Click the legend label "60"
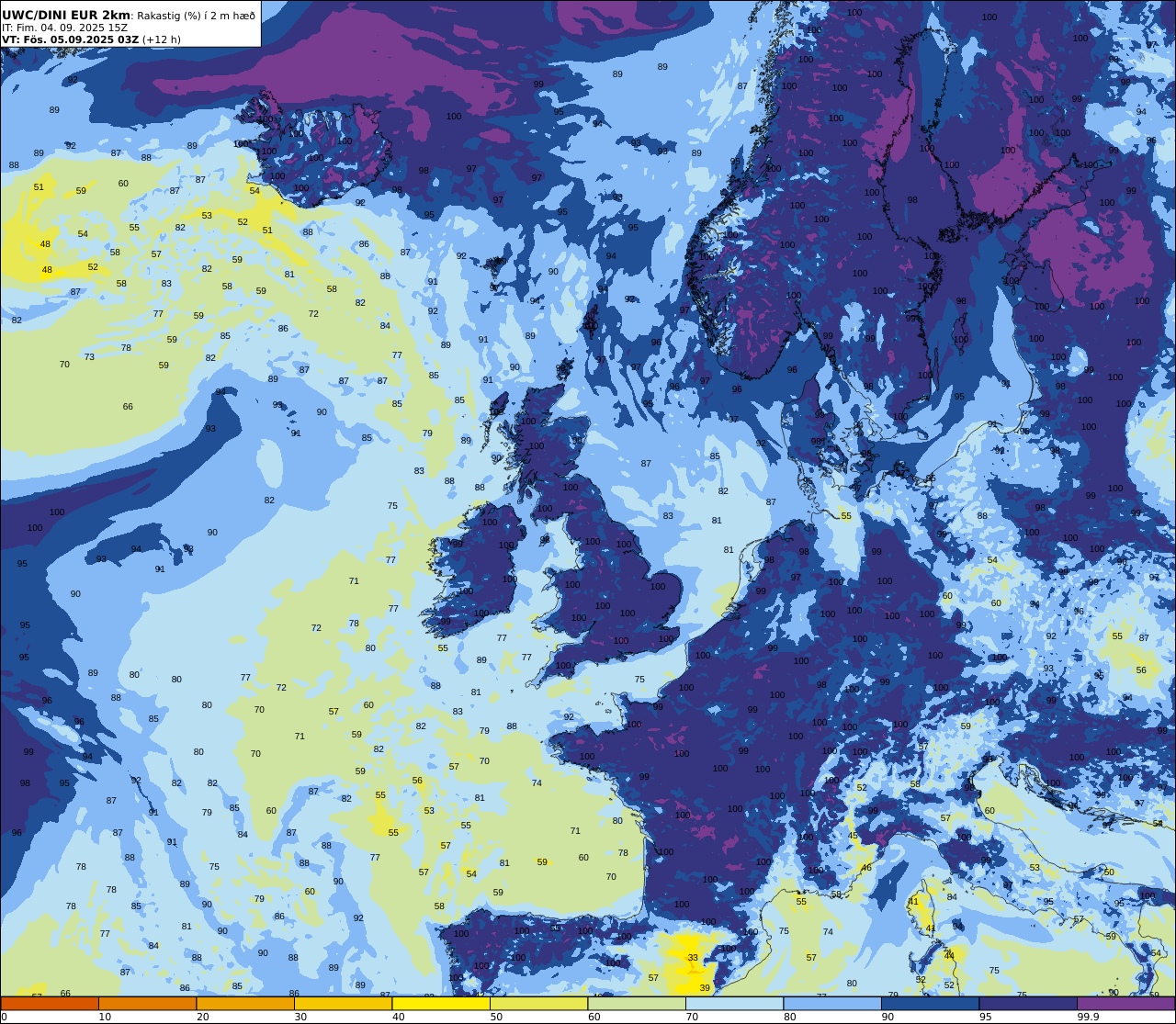The image size is (1176, 1024). (594, 1017)
